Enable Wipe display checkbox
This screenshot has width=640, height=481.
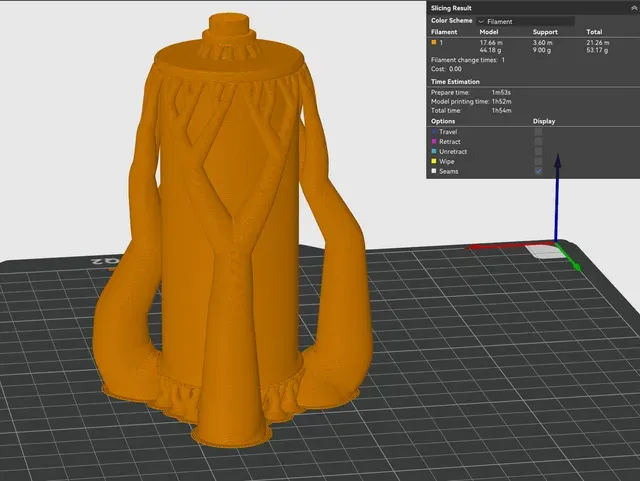pyautogui.click(x=538, y=161)
